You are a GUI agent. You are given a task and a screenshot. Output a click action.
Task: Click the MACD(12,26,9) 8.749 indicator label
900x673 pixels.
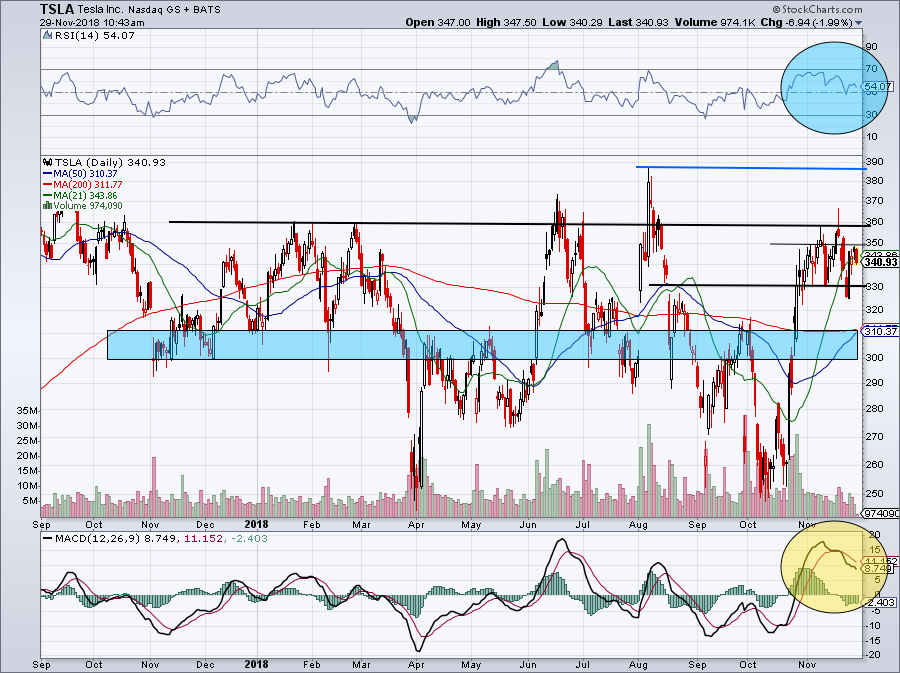[117, 539]
